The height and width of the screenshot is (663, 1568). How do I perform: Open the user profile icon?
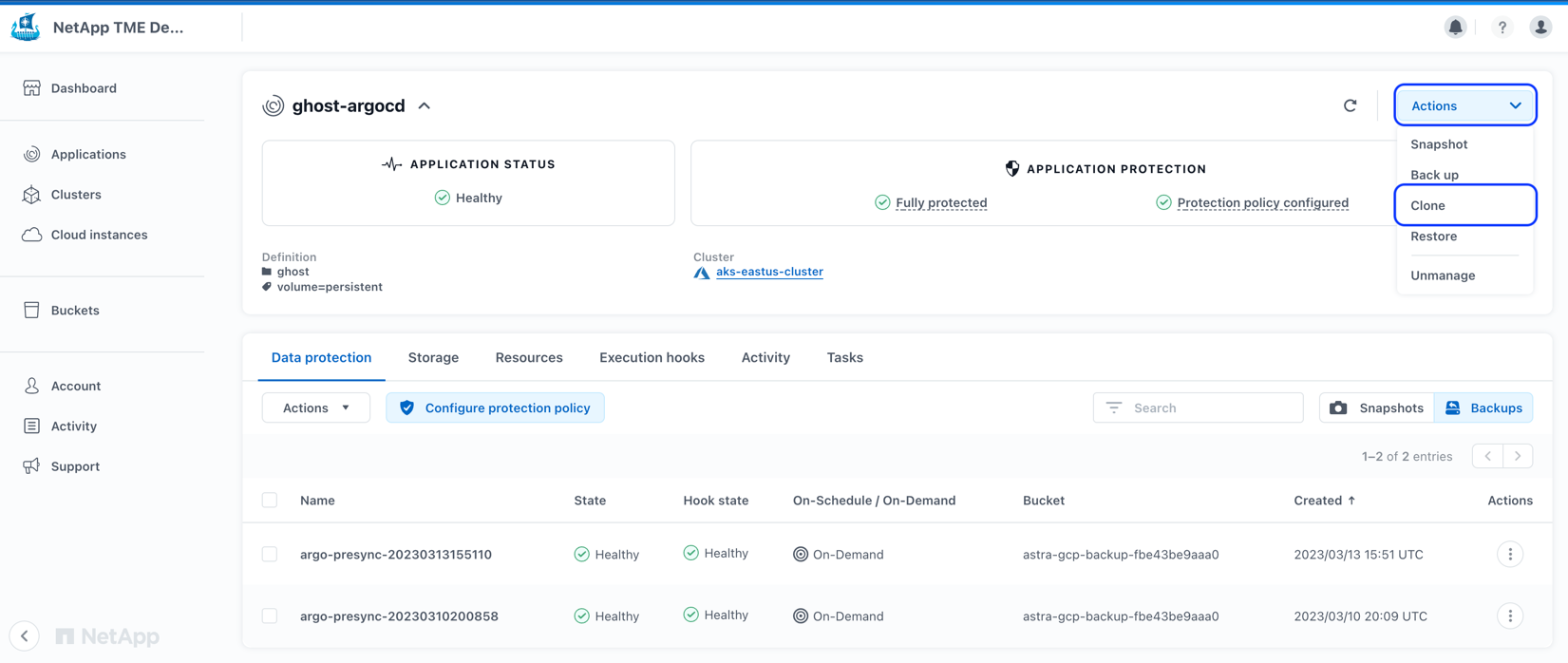click(x=1540, y=28)
